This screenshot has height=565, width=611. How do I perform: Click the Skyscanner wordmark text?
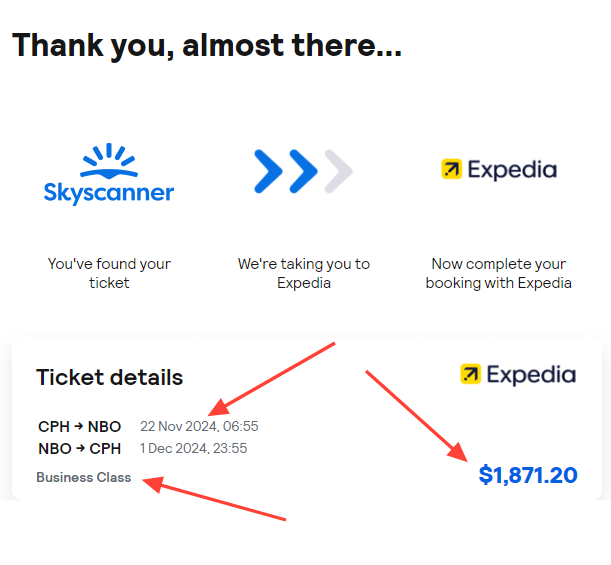coord(109,192)
